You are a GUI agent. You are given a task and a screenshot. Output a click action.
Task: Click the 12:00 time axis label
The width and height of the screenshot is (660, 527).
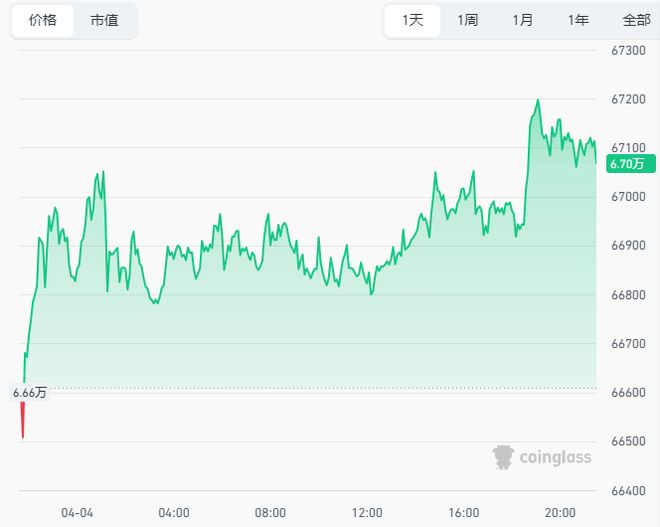367,512
